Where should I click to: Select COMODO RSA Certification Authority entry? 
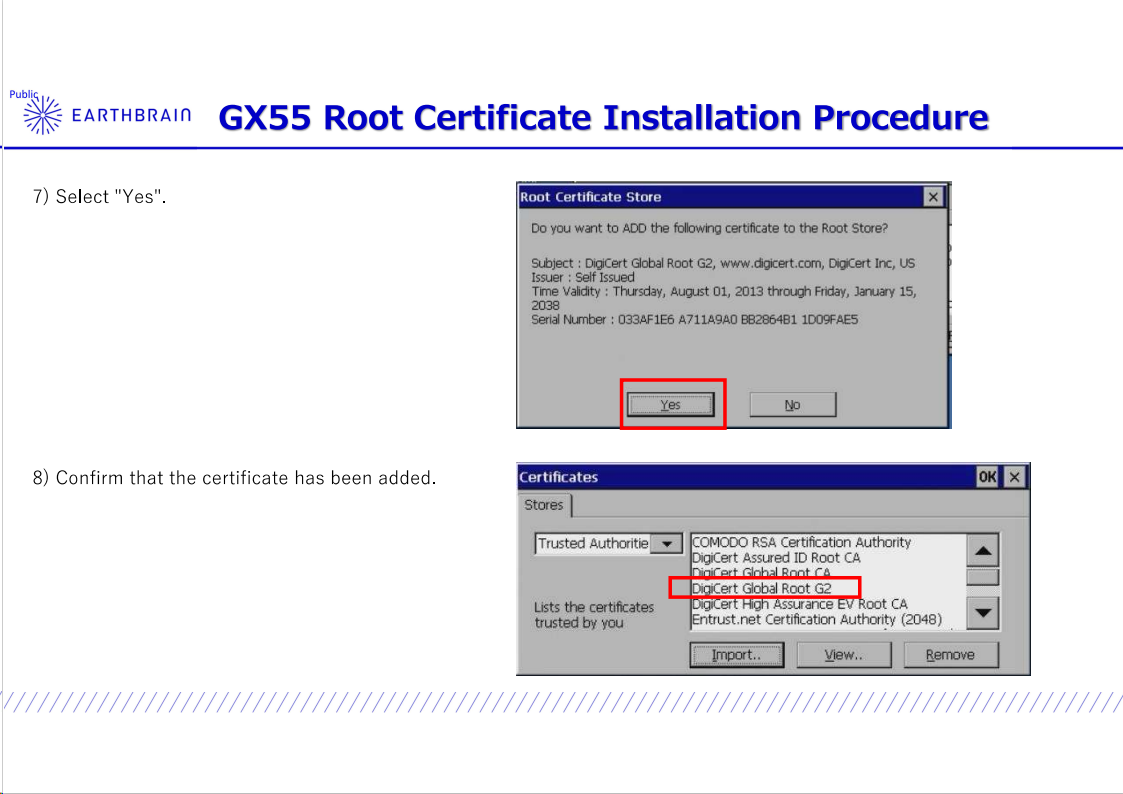click(x=801, y=542)
